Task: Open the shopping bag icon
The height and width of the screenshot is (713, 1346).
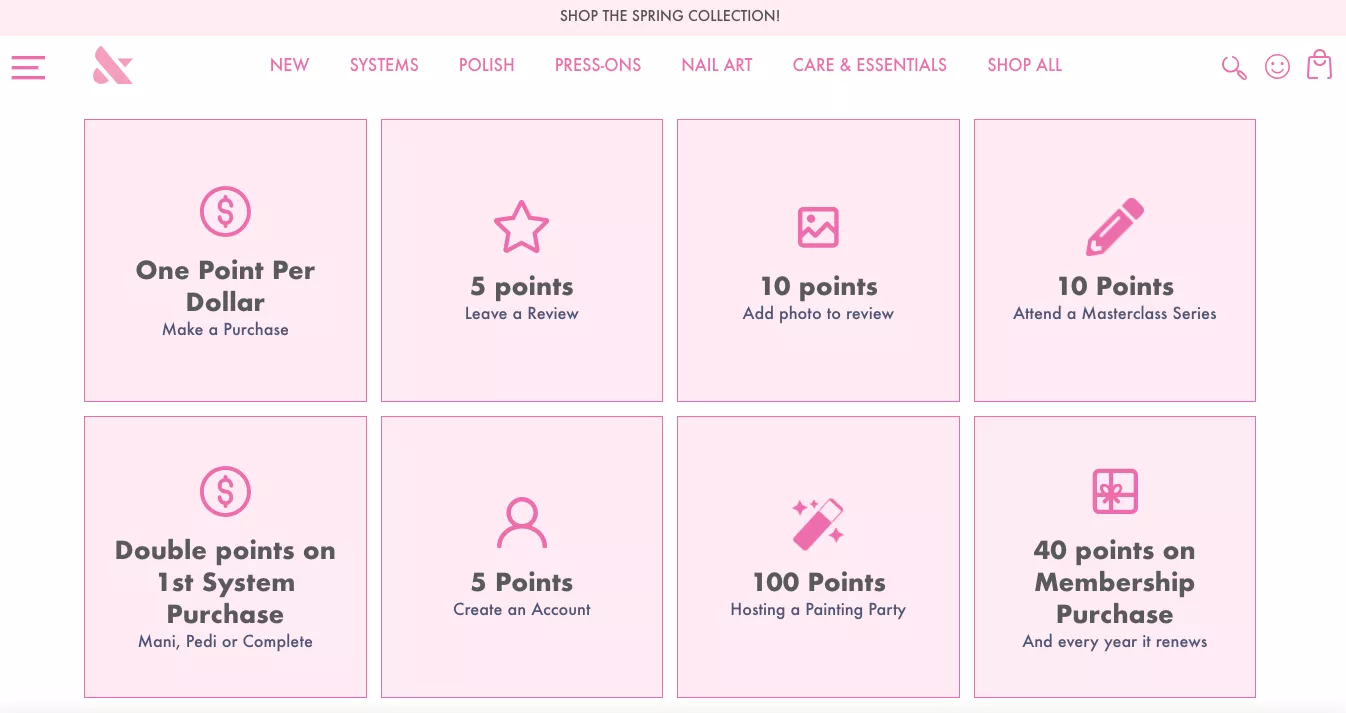Action: 1320,65
